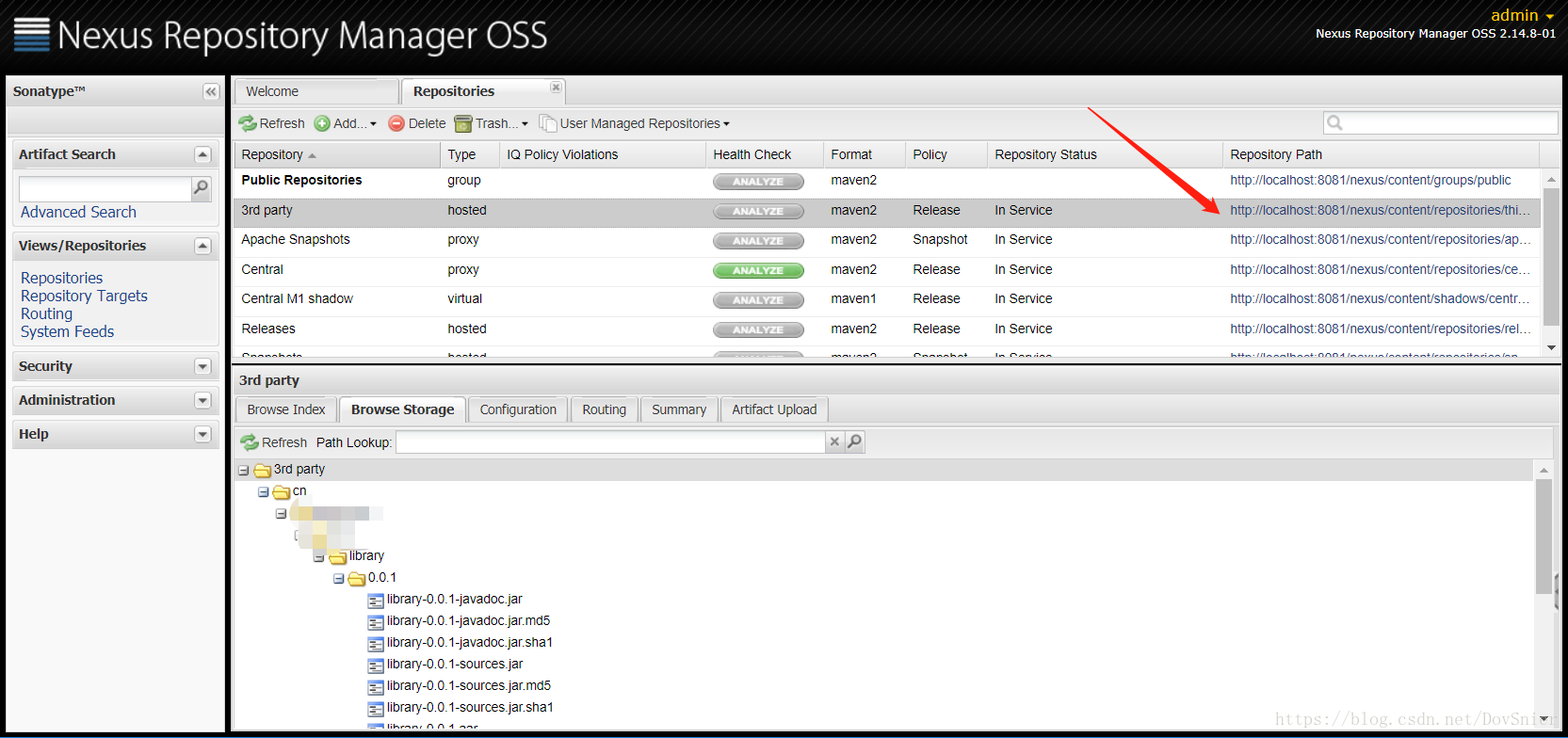Image resolution: width=1568 pixels, height=738 pixels.
Task: Analyze the Releases repository
Action: (x=758, y=330)
